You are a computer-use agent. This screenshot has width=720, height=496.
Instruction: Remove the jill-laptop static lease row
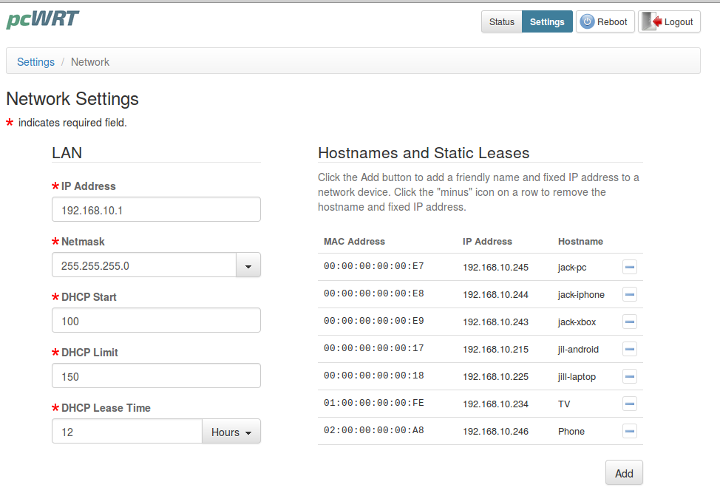click(630, 377)
